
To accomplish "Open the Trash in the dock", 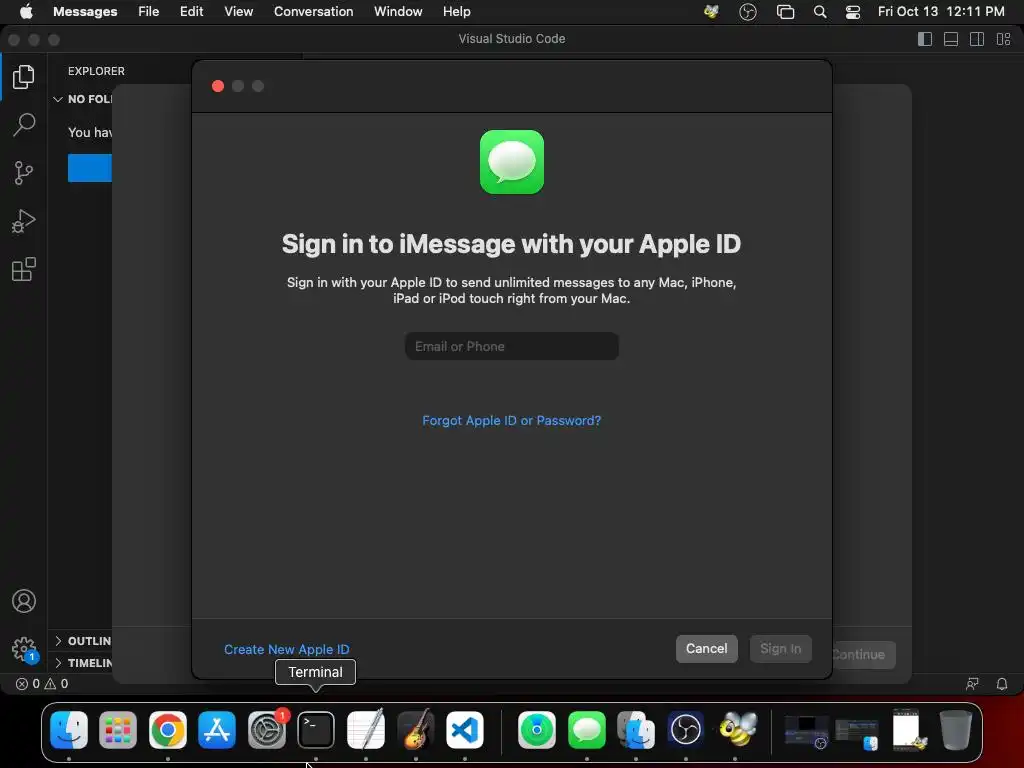I will click(955, 729).
